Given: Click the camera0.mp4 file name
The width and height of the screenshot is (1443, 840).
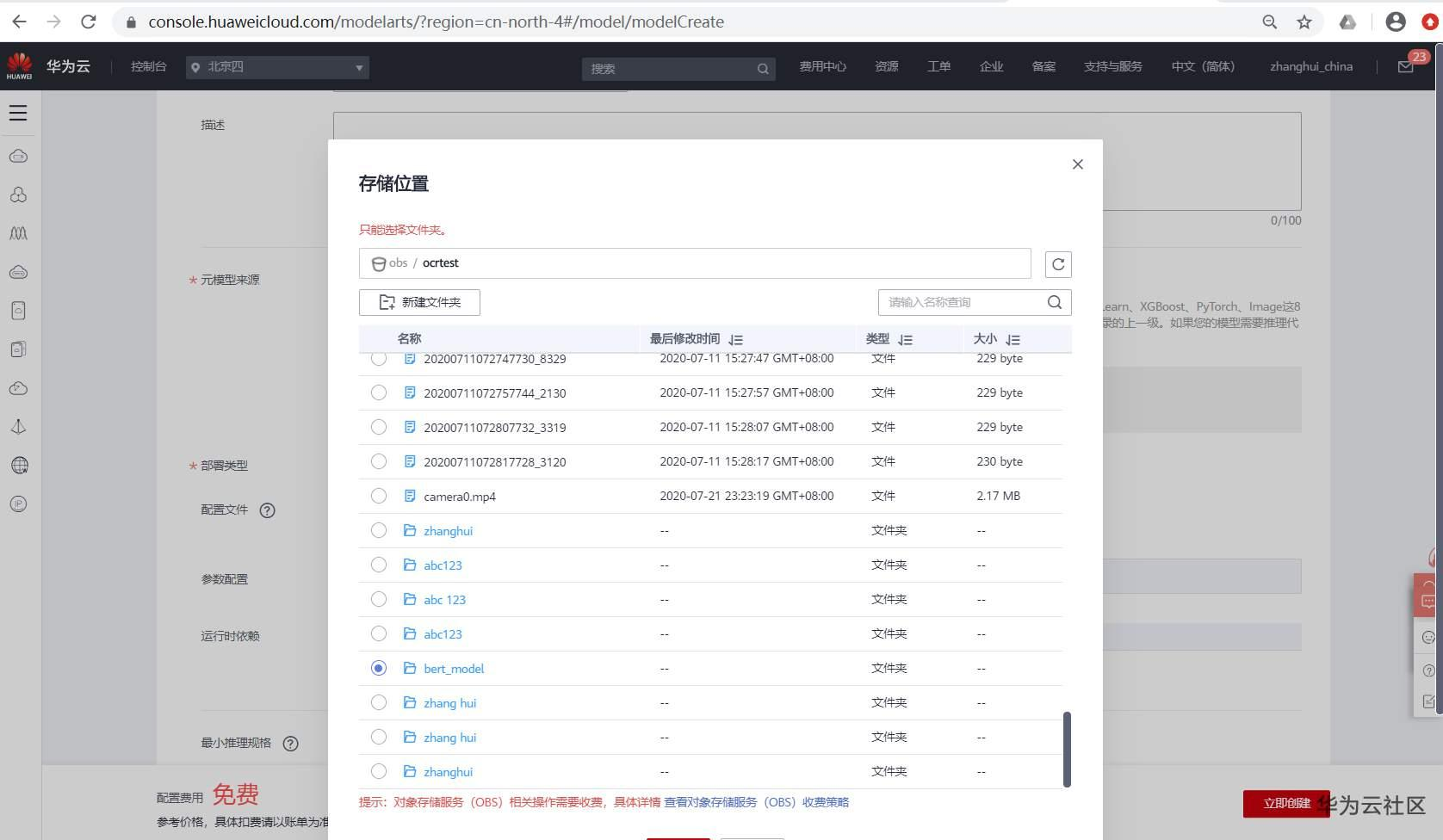Looking at the screenshot, I should (460, 497).
